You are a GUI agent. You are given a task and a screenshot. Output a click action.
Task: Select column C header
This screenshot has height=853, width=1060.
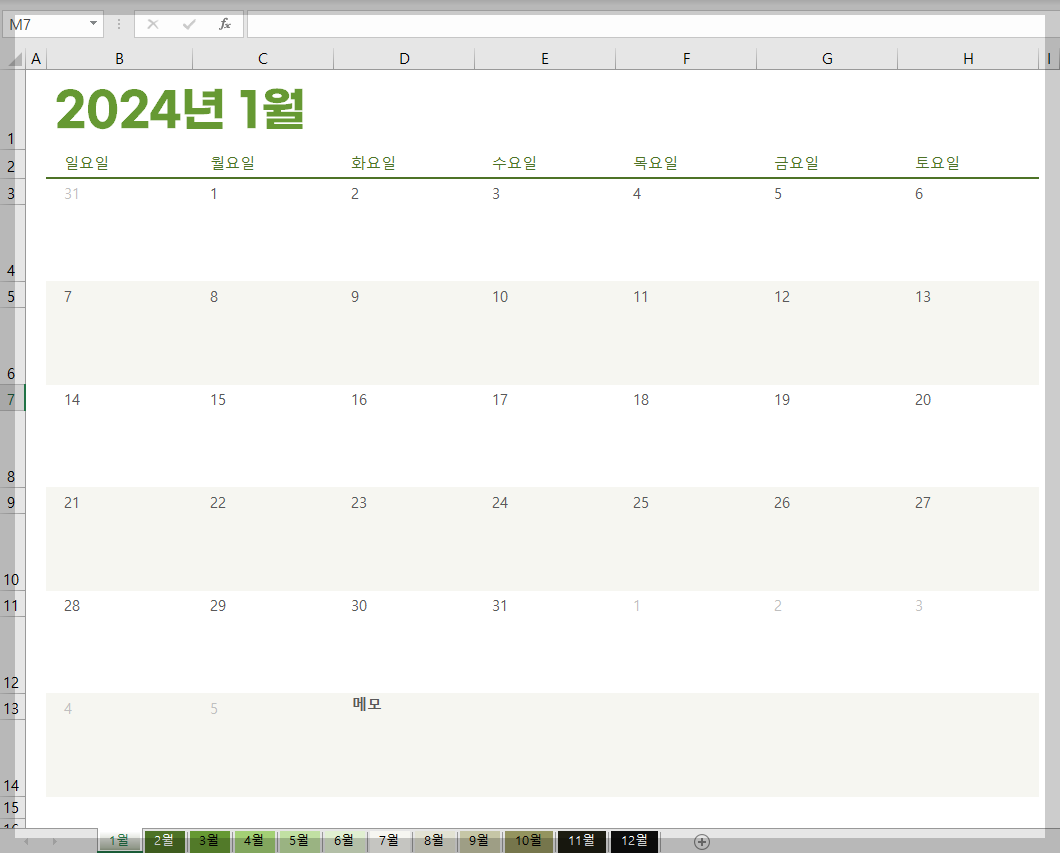[263, 59]
